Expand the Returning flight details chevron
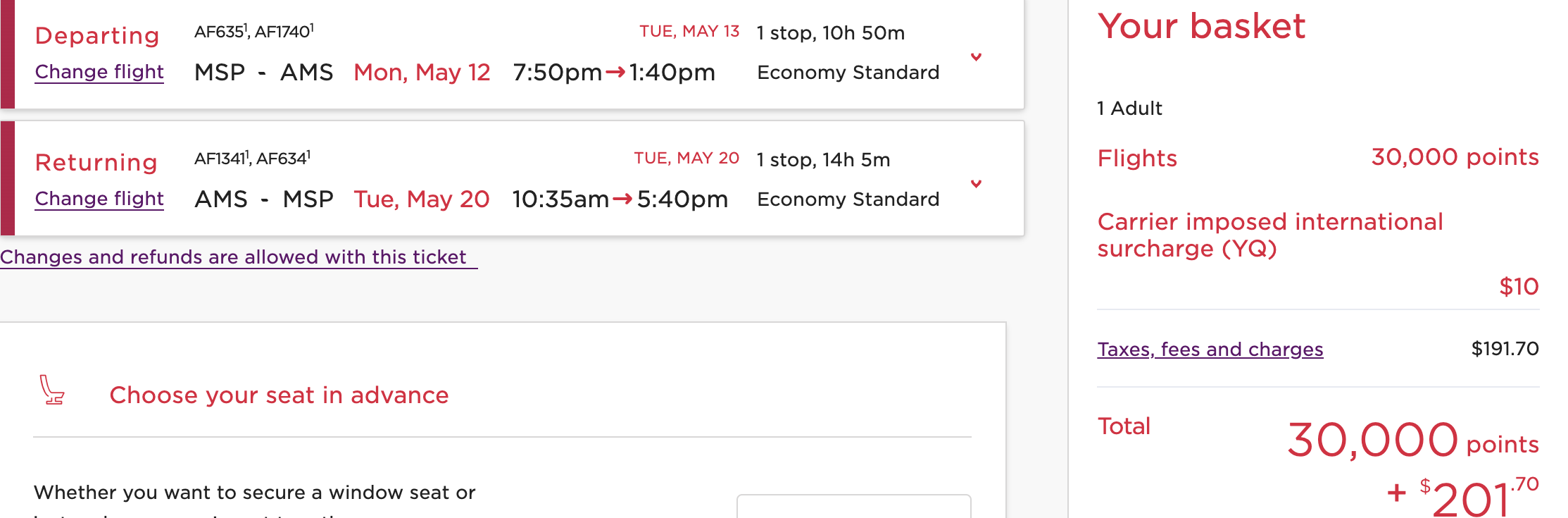Viewport: 1568px width, 518px height. pos(977,184)
